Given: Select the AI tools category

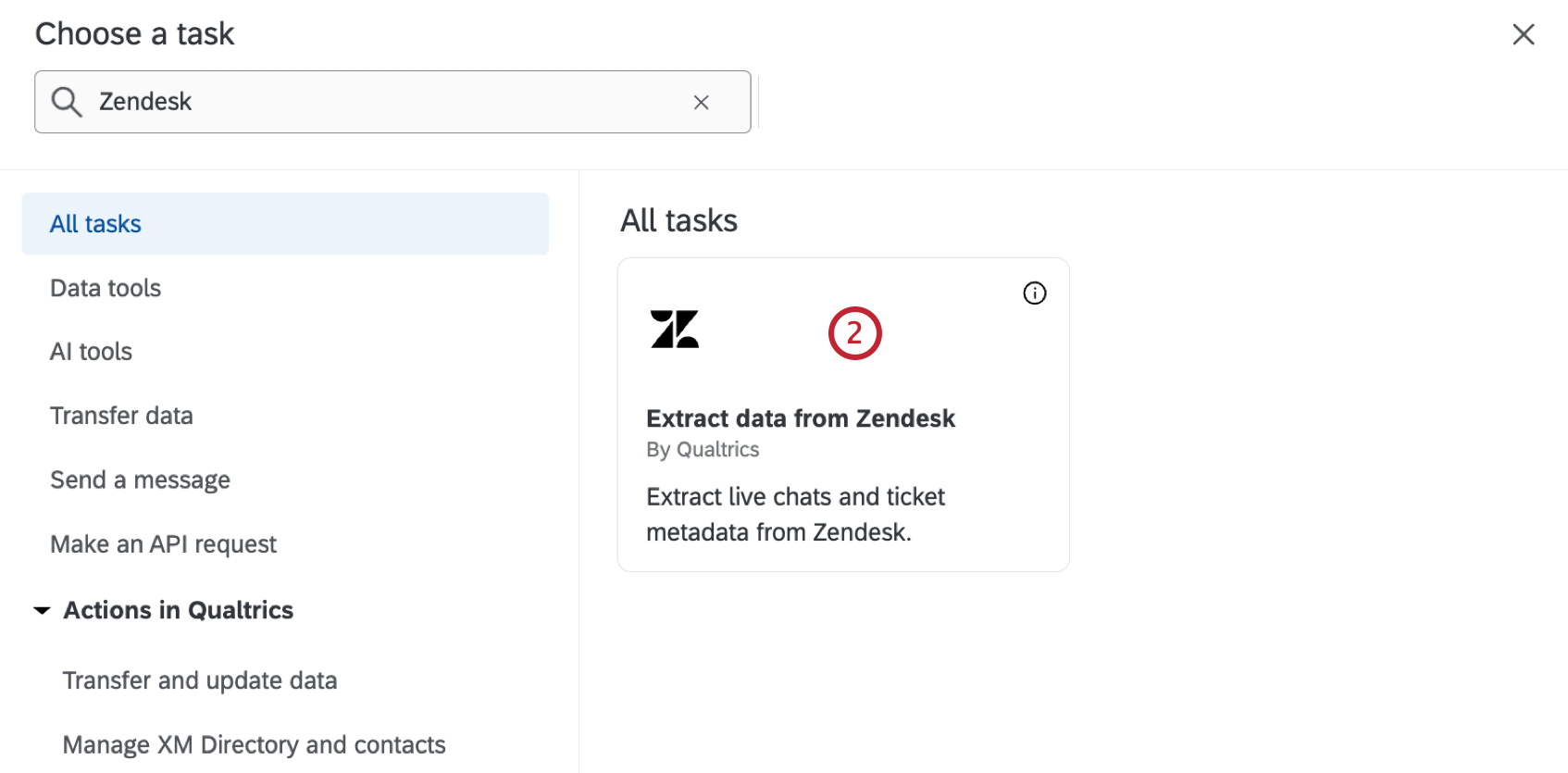Looking at the screenshot, I should click(90, 351).
